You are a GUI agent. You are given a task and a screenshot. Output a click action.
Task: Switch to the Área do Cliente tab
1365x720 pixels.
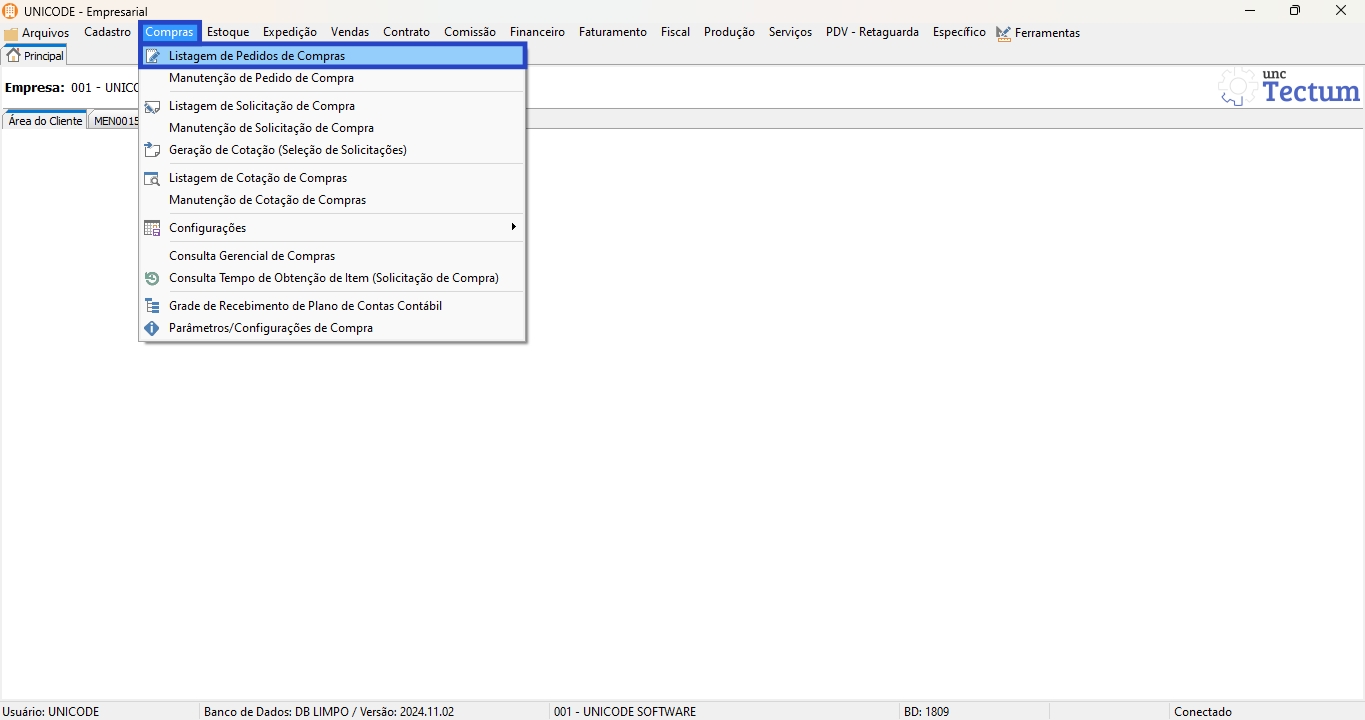[x=45, y=121]
